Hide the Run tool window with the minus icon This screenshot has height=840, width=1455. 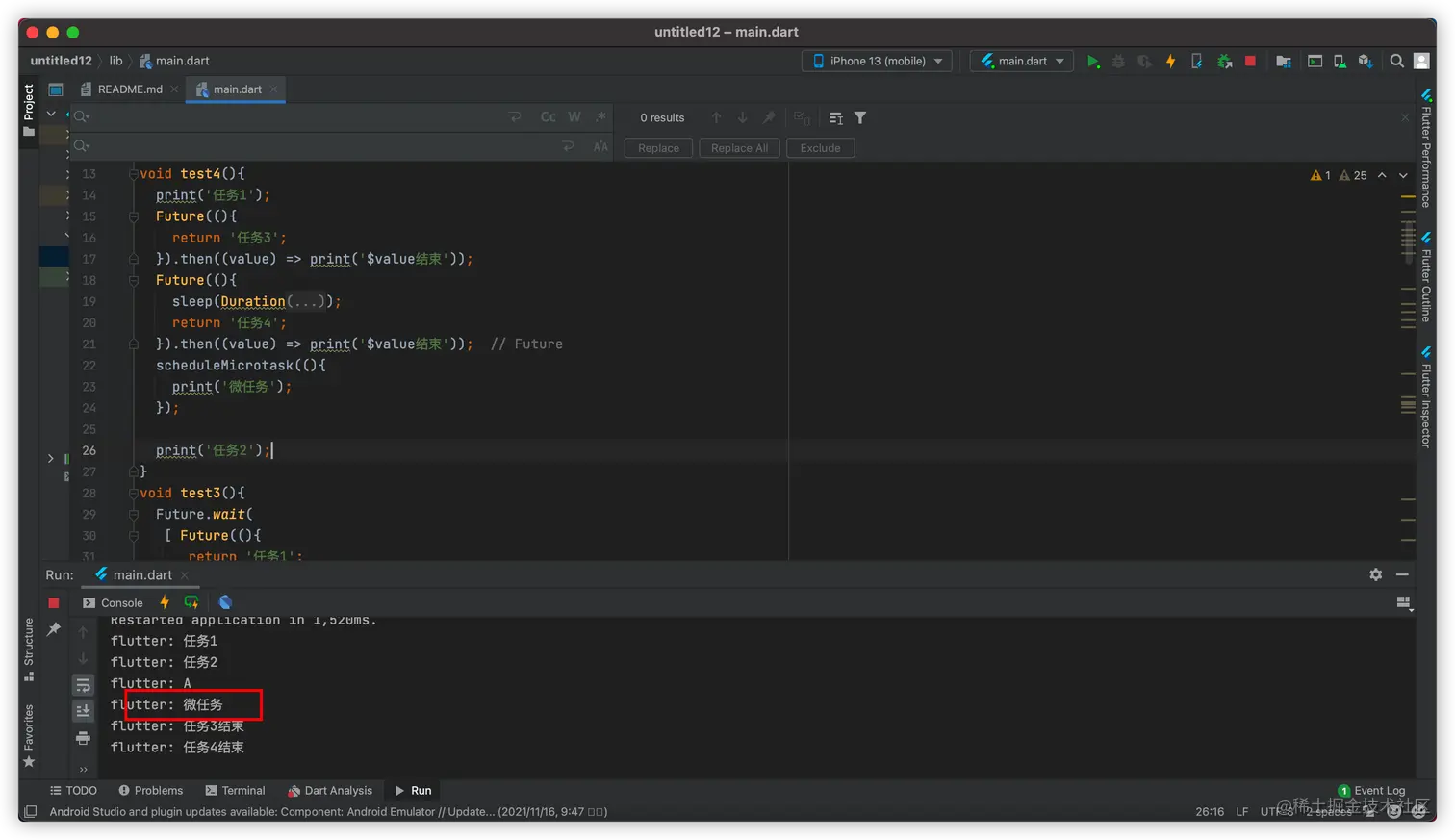pyautogui.click(x=1402, y=574)
